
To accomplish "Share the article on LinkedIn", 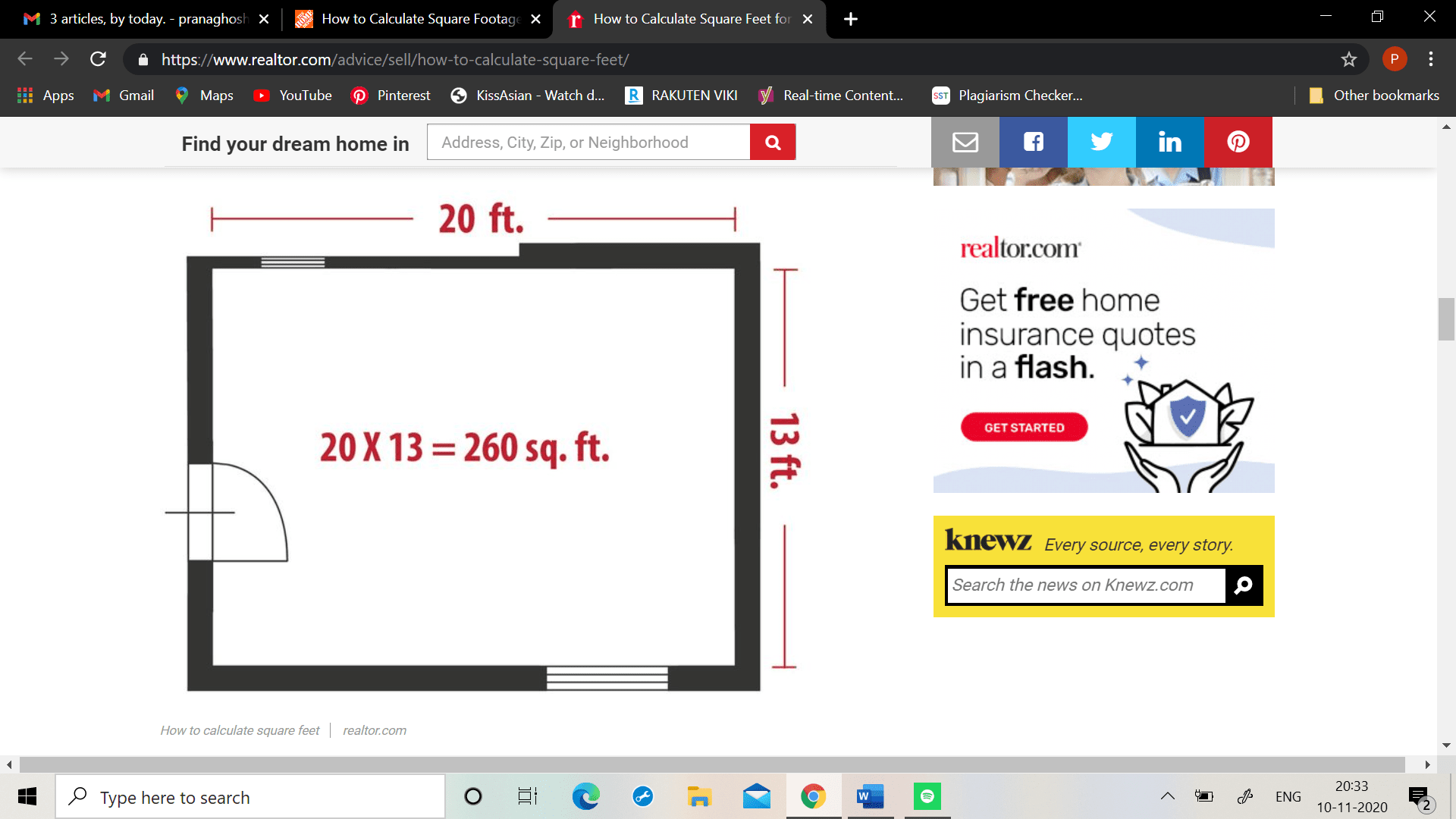I will pos(1169,142).
